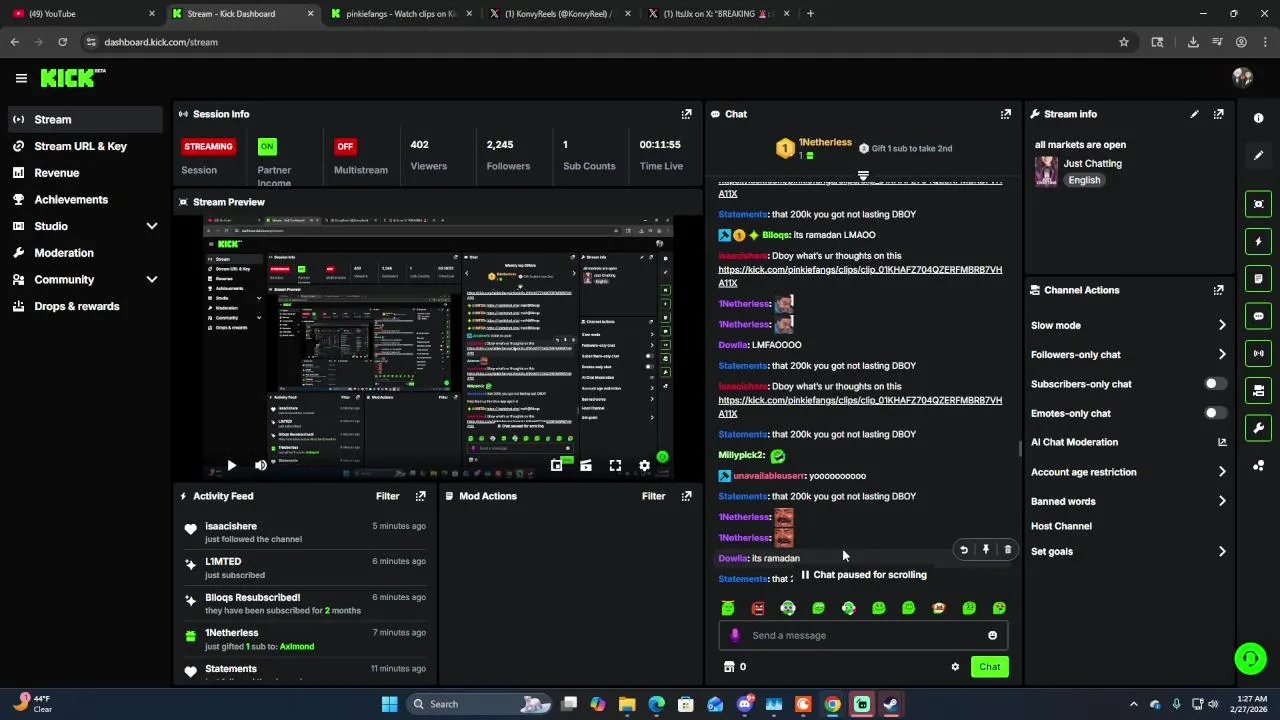Edit stream info with the pencil icon in Stream info header
The width and height of the screenshot is (1280, 720).
pos(1194,114)
